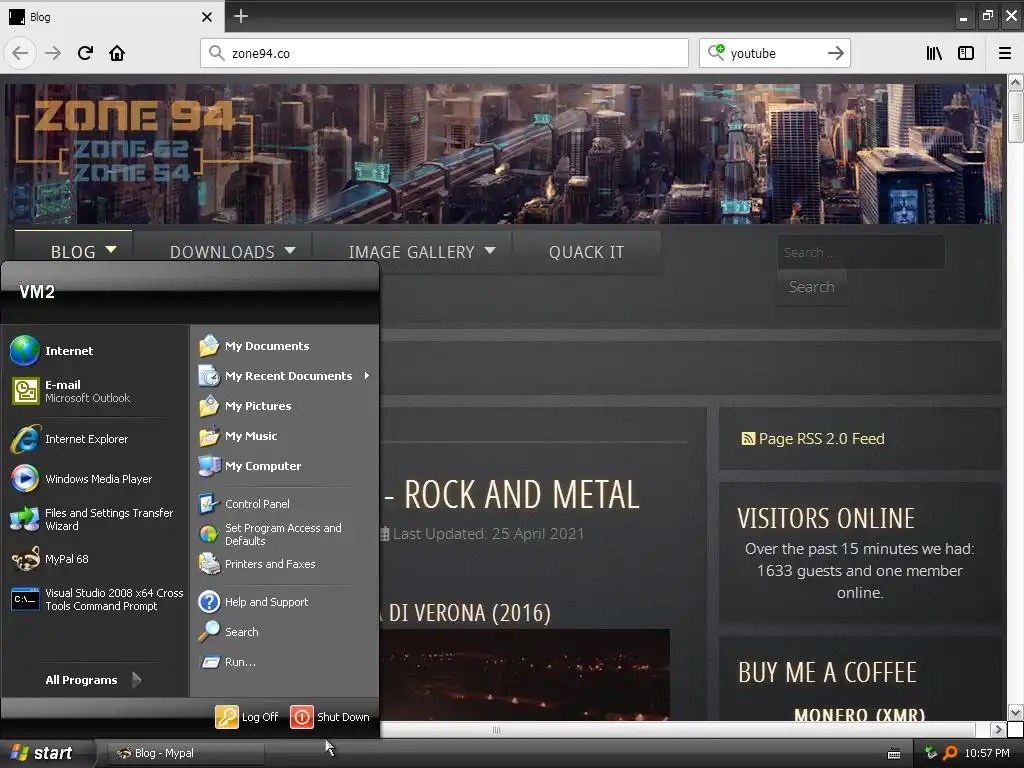This screenshot has height=768, width=1024.
Task: Click the website Search text field
Action: pyautogui.click(x=861, y=252)
